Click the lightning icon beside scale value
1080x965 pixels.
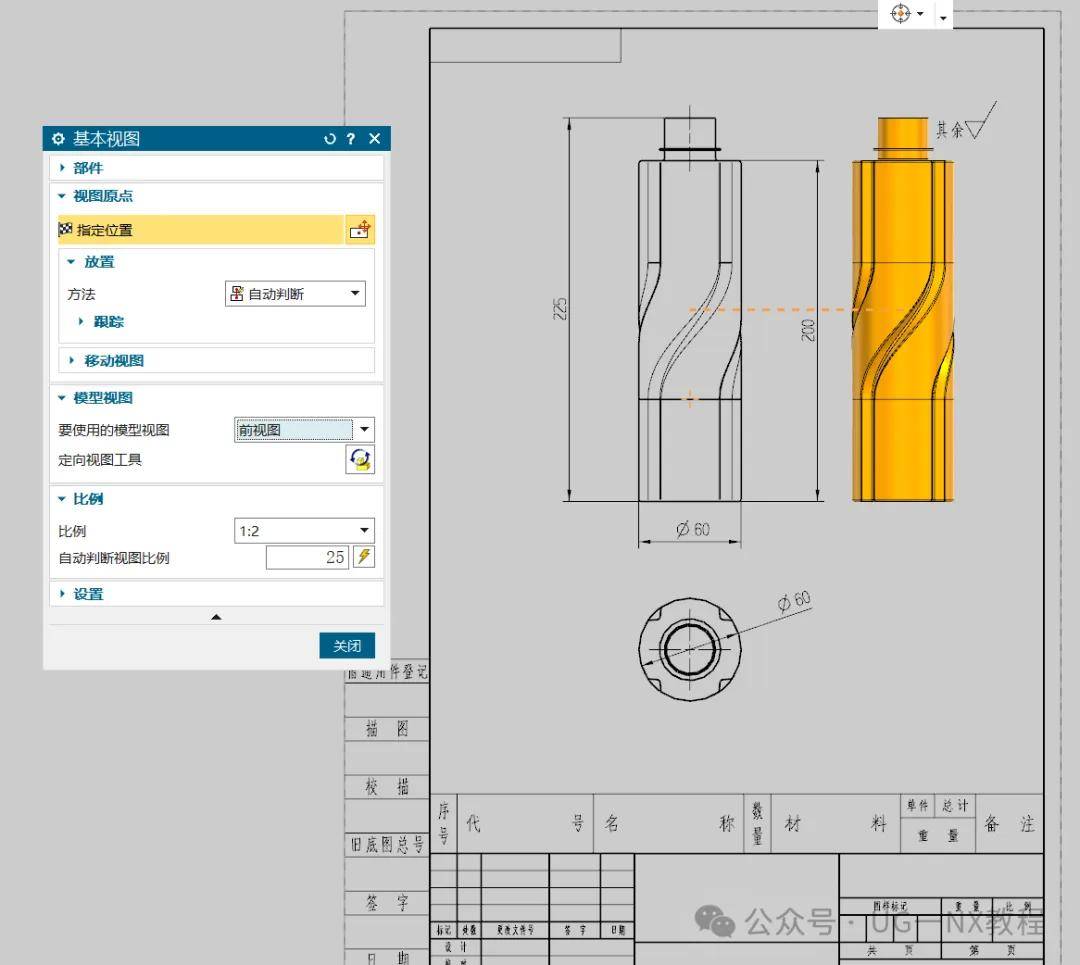(x=364, y=557)
